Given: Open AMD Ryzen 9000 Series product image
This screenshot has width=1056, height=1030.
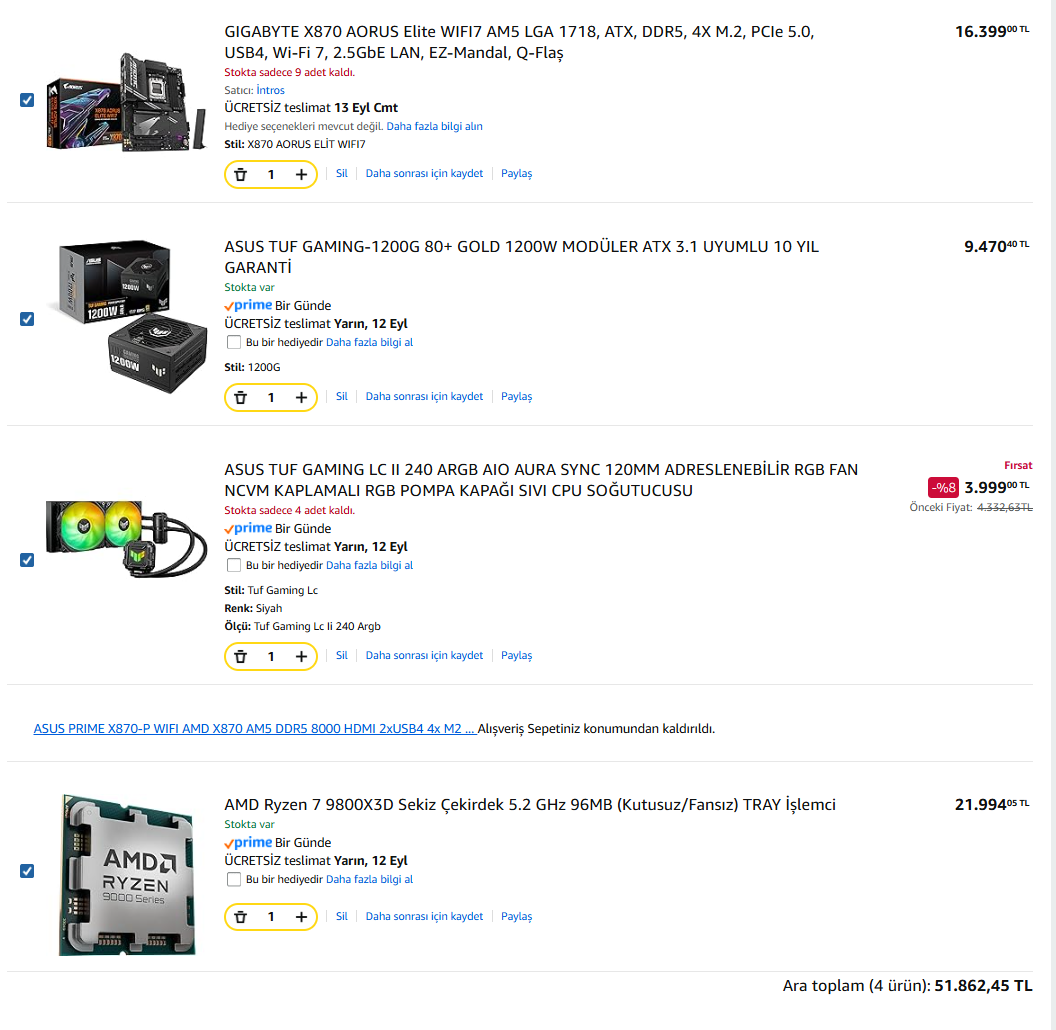Looking at the screenshot, I should click(x=127, y=875).
